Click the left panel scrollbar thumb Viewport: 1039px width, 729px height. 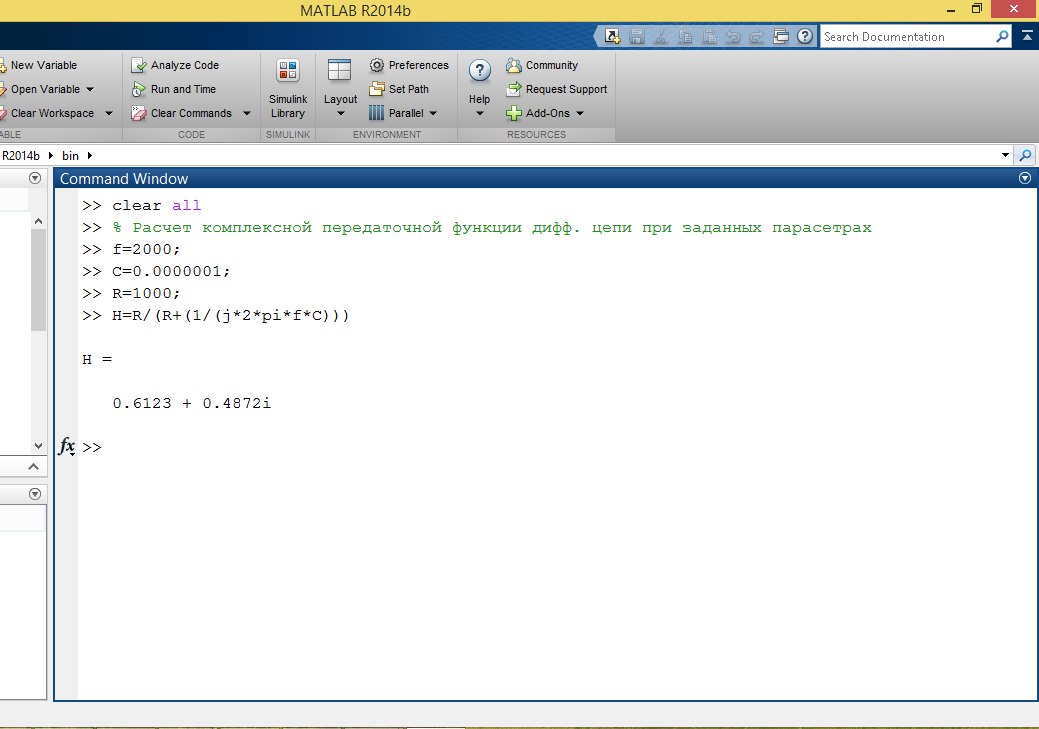(38, 280)
